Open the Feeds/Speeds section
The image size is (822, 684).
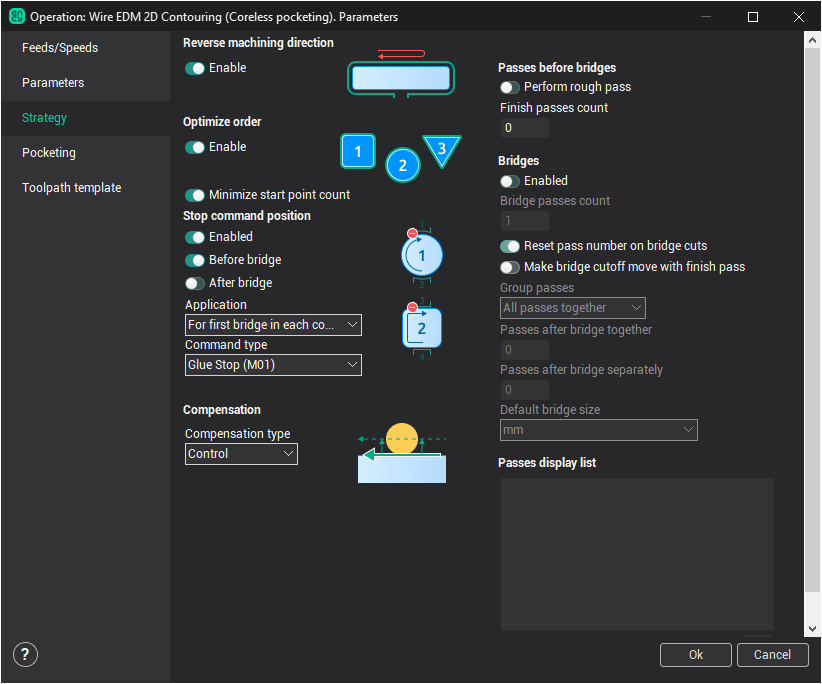click(x=60, y=48)
